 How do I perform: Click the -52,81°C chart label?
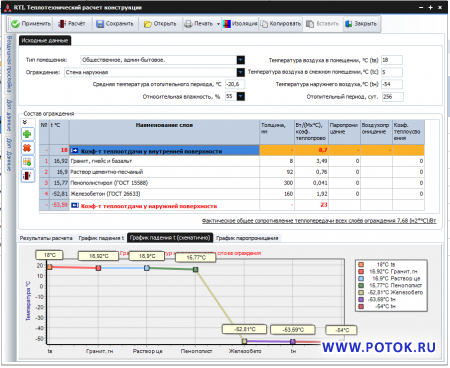(x=244, y=329)
